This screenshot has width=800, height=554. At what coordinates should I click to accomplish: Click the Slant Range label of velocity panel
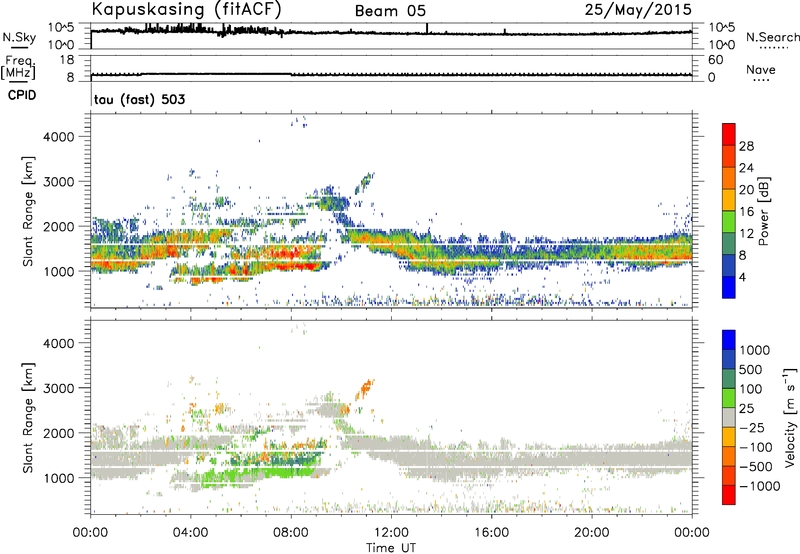[x=28, y=417]
